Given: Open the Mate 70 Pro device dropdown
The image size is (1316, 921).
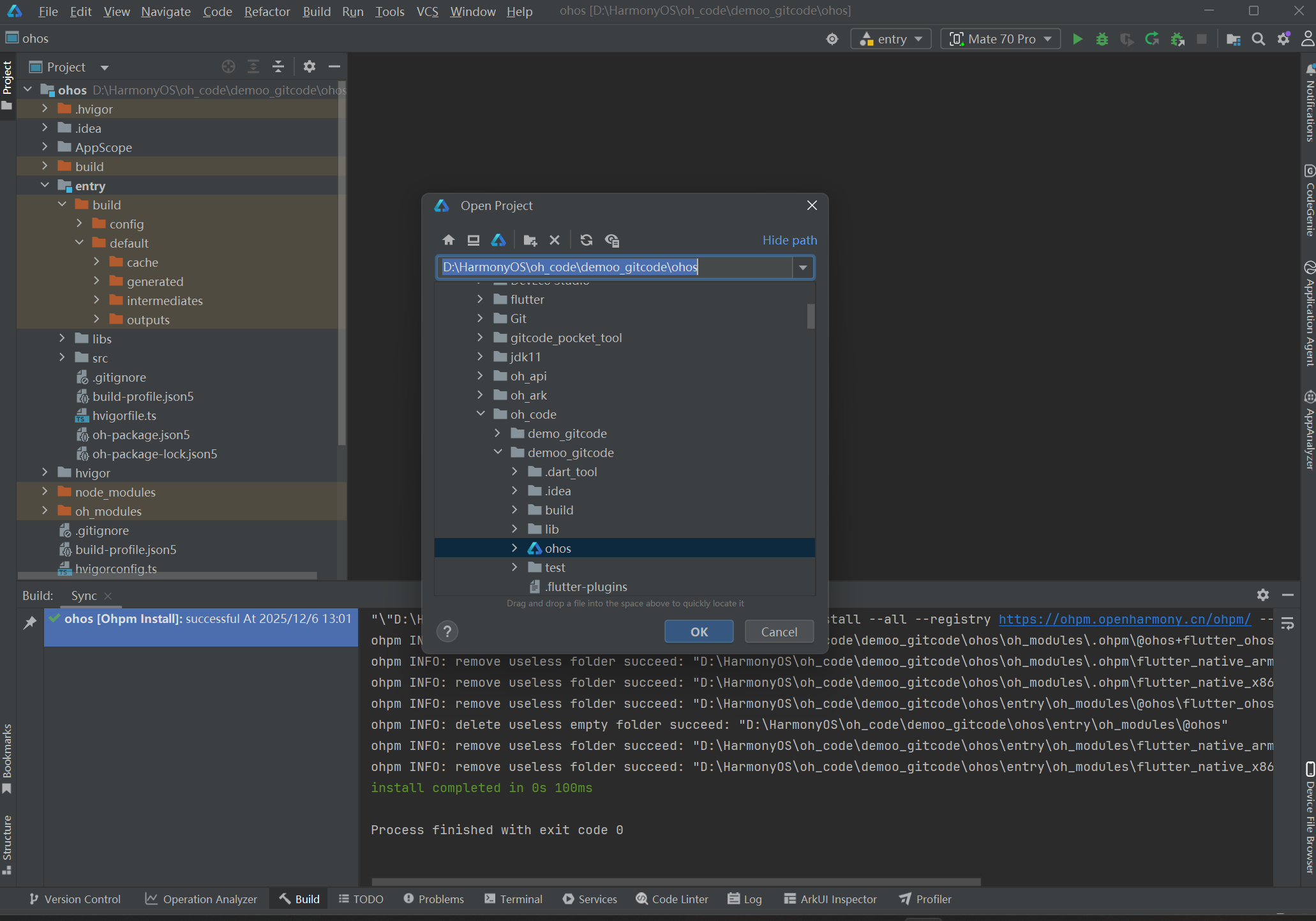Looking at the screenshot, I should (x=1001, y=39).
